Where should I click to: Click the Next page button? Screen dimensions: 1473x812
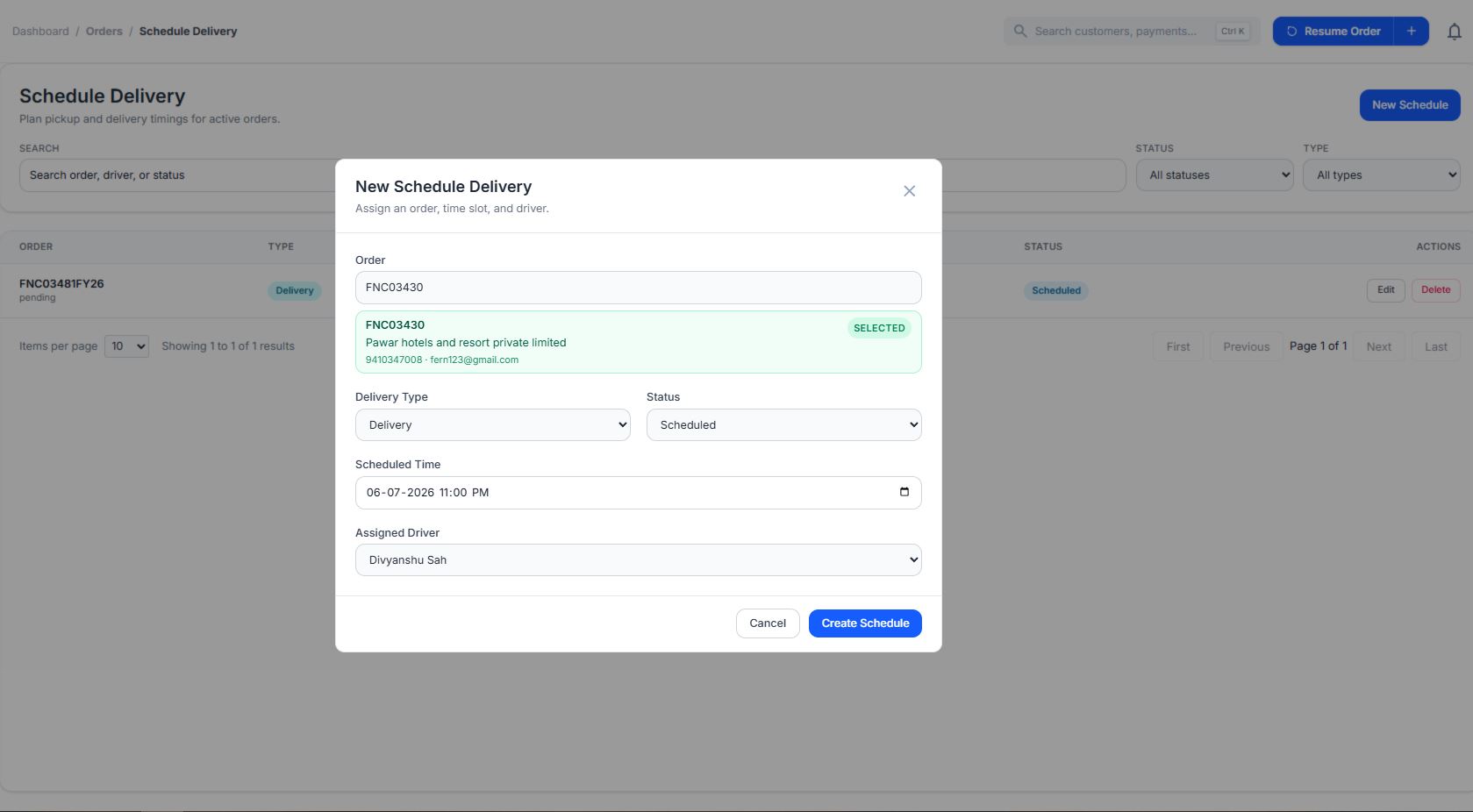coord(1378,346)
